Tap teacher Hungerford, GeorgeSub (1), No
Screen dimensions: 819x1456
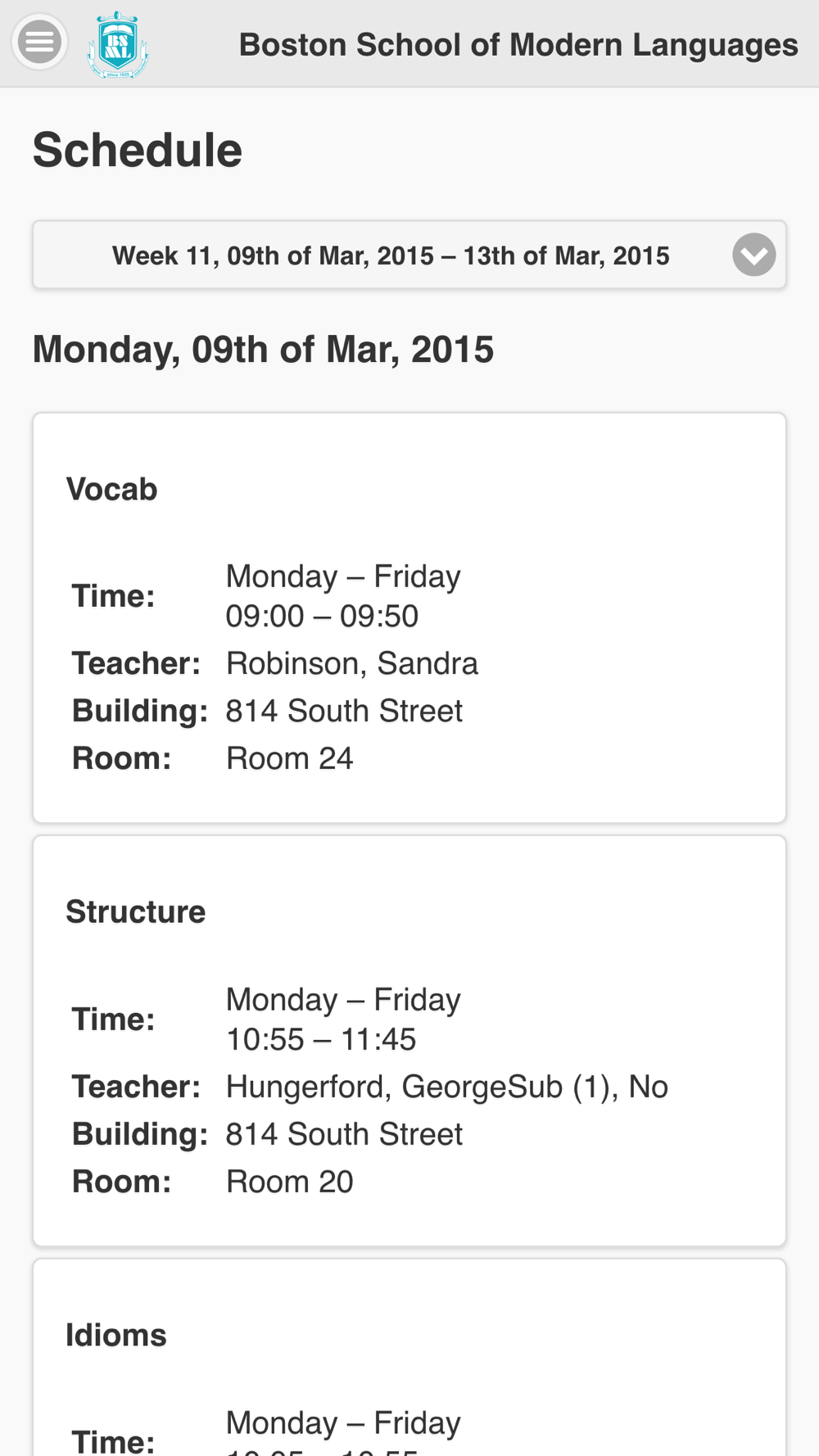446,1087
